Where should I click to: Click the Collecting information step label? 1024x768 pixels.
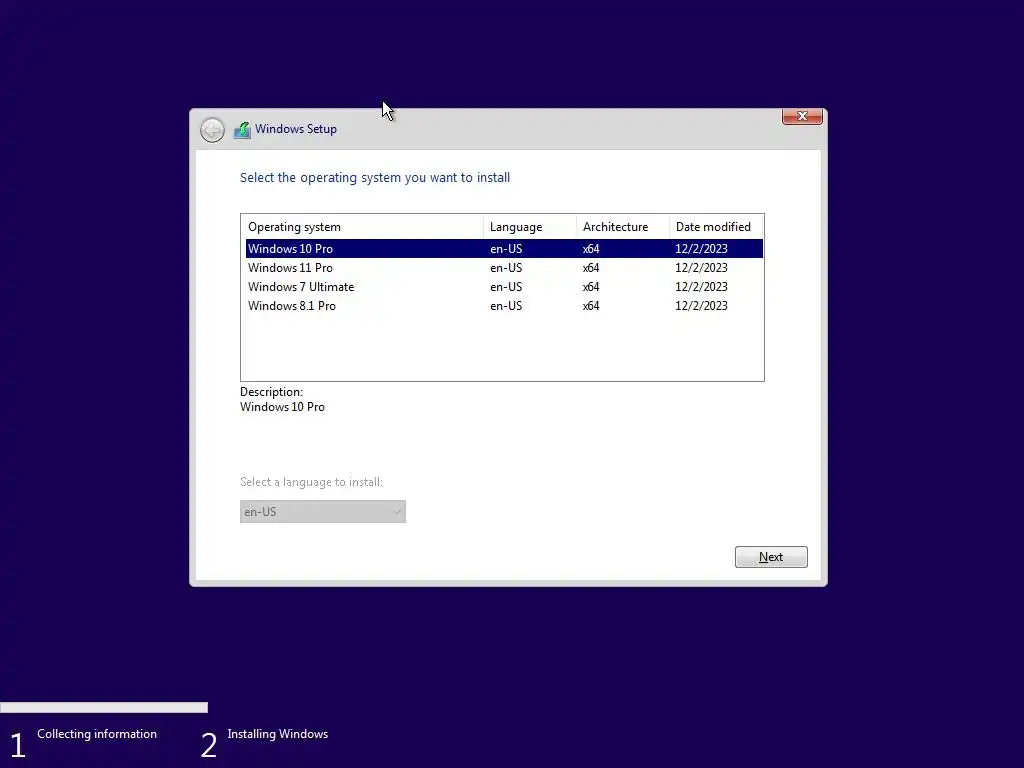coord(97,734)
